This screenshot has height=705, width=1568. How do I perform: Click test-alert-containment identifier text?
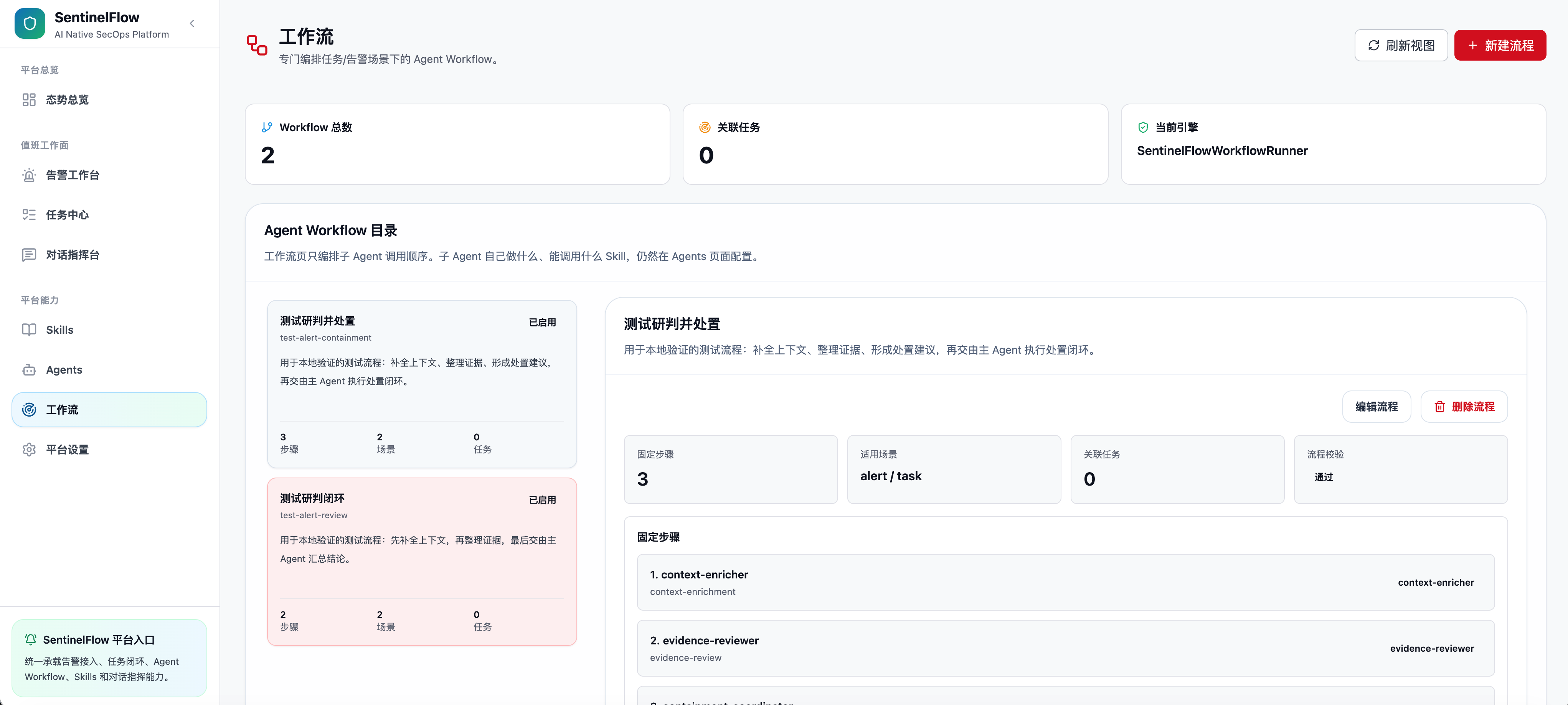pos(326,338)
